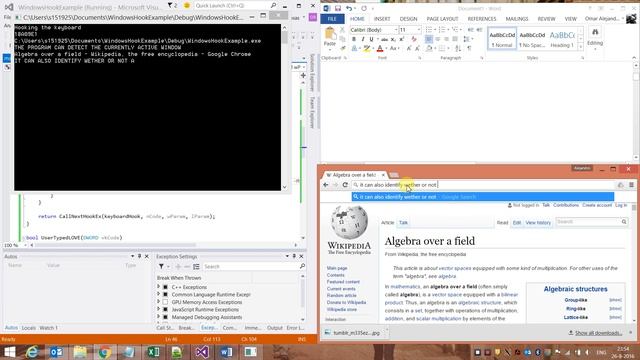Open Word font size dropdown

[x=419, y=30]
